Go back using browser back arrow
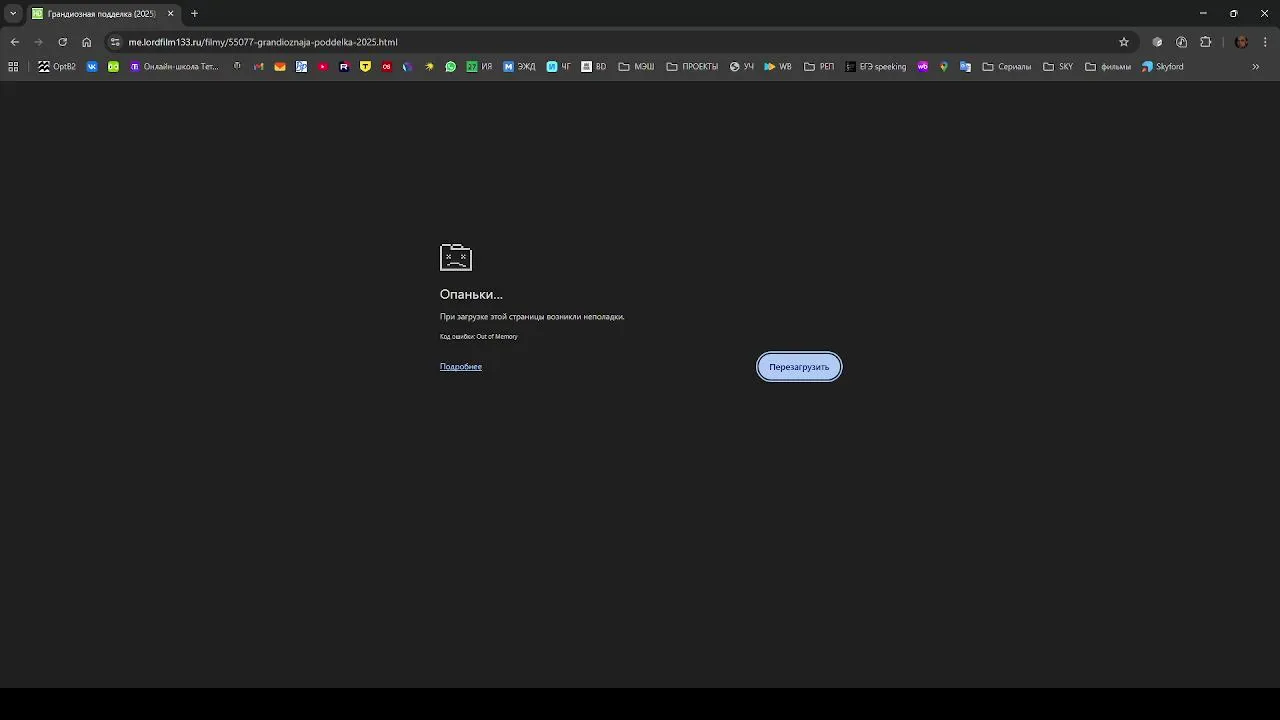The width and height of the screenshot is (1280, 720). pos(15,42)
